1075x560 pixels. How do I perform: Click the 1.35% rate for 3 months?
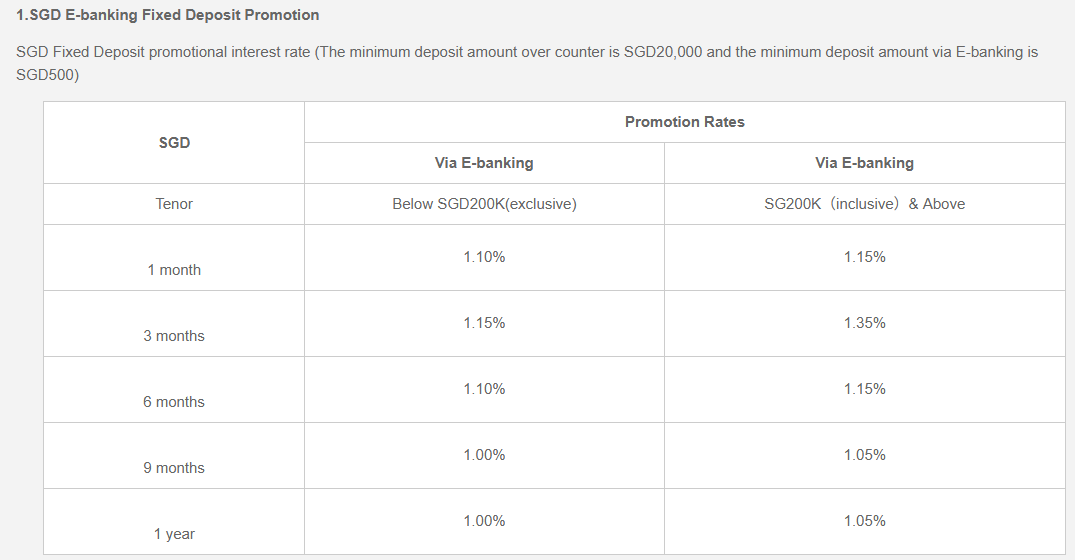(x=864, y=323)
